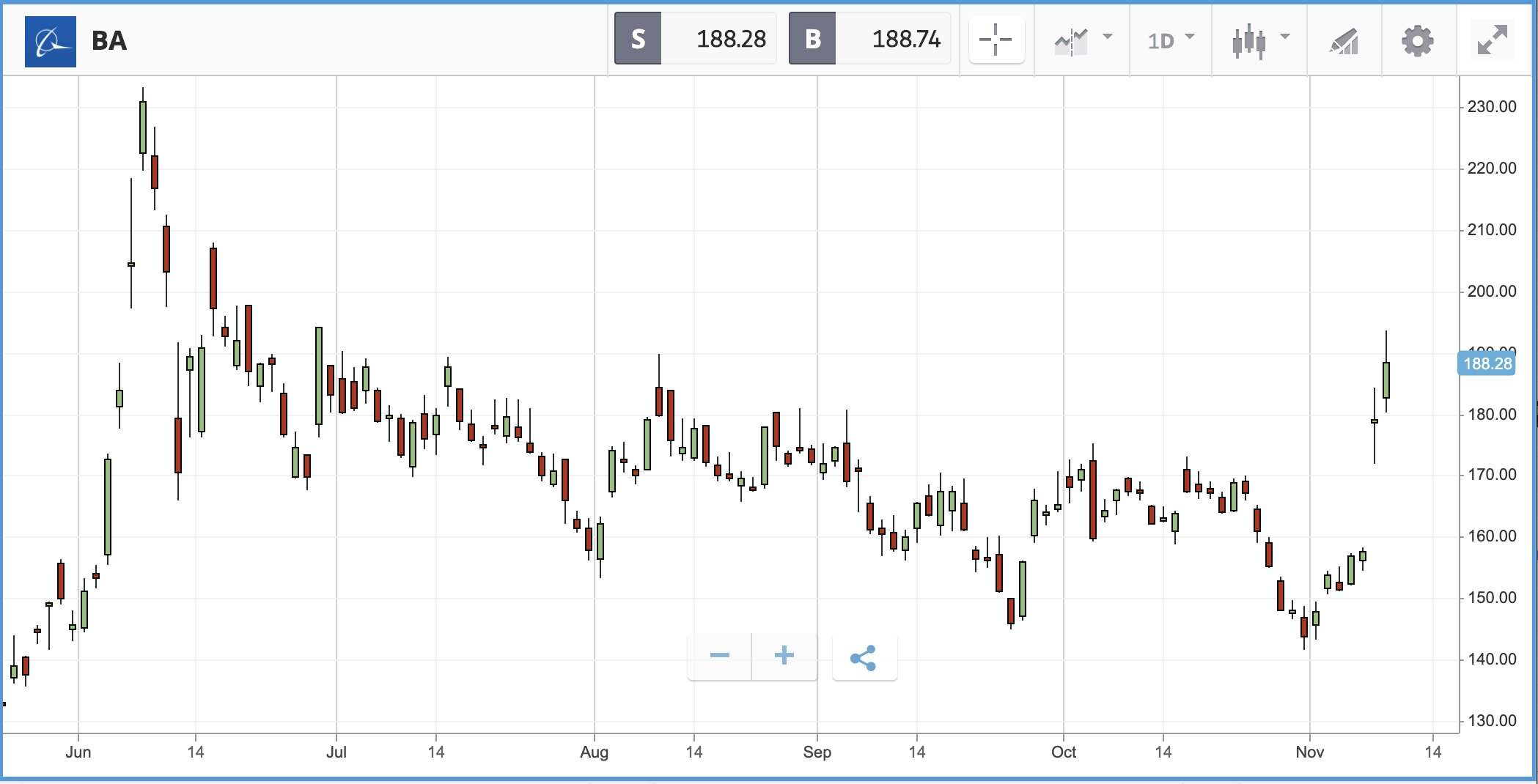This screenshot has width=1538, height=784.
Task: Click the Oct date axis label
Action: pos(1064,752)
